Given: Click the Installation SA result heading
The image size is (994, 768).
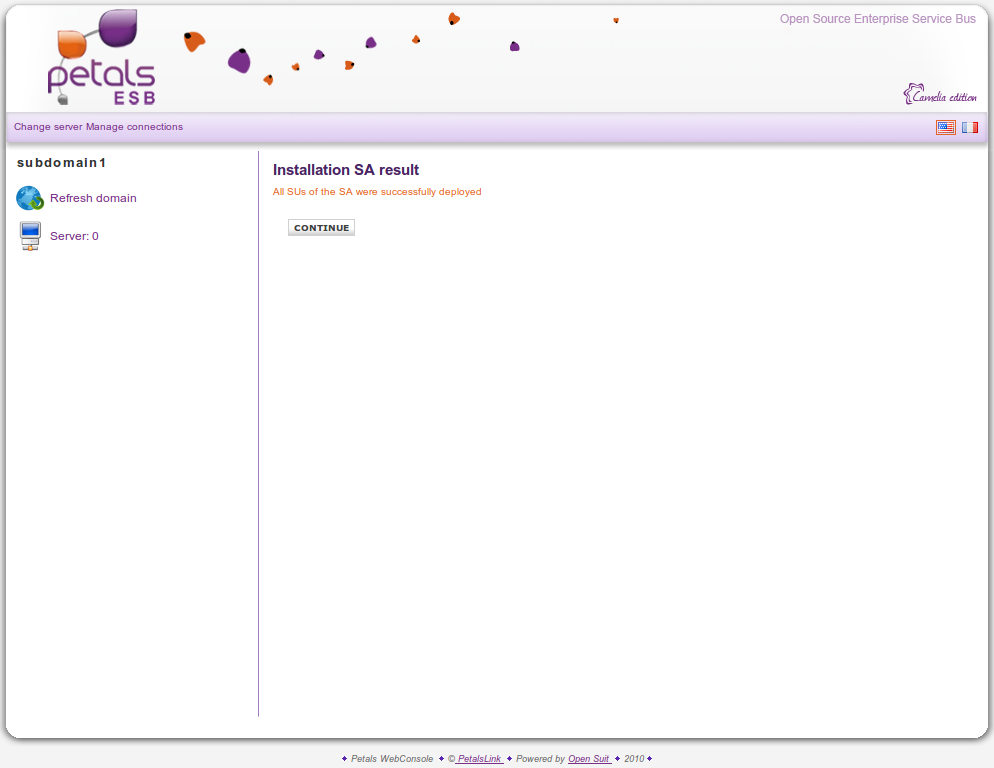Looking at the screenshot, I should point(346,170).
